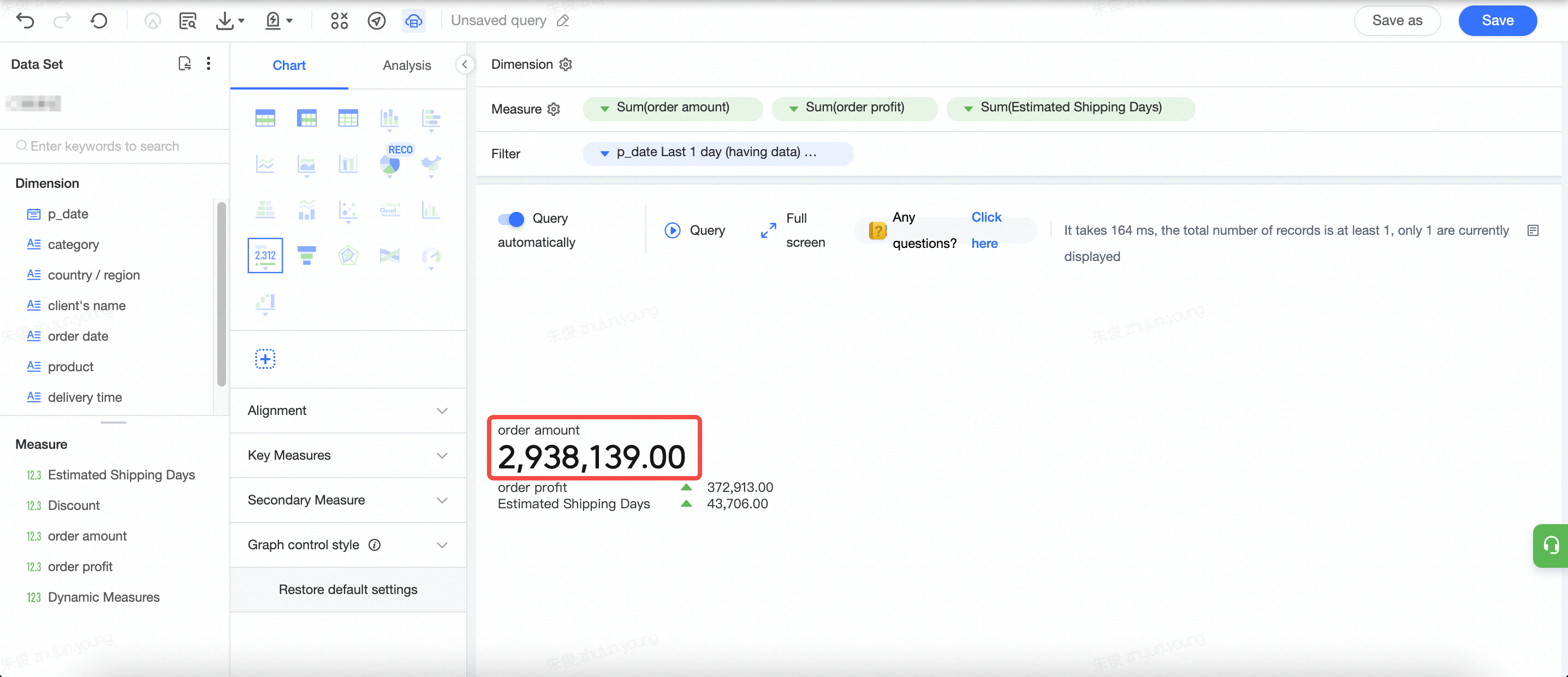This screenshot has height=677, width=1568.
Task: Select the scatter plot chart type
Action: [x=348, y=211]
